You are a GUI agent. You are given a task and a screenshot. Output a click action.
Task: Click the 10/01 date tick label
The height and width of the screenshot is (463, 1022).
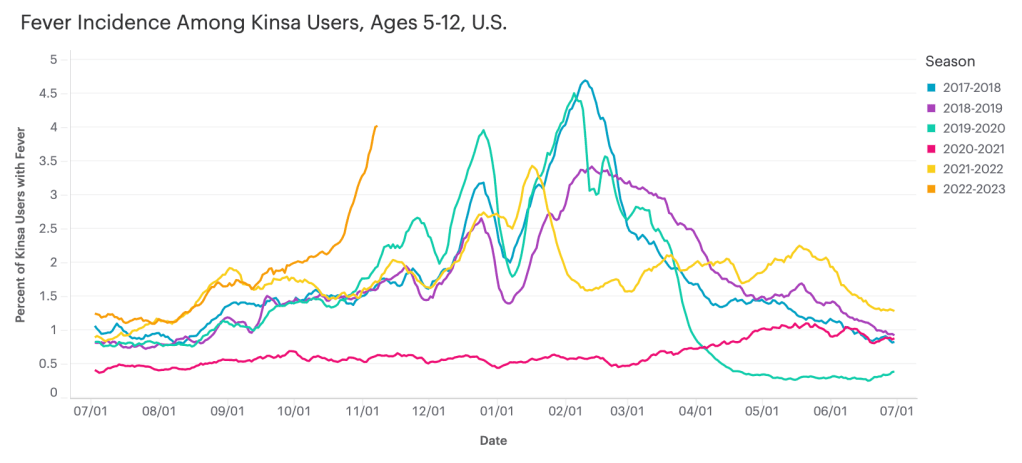pyautogui.click(x=295, y=411)
